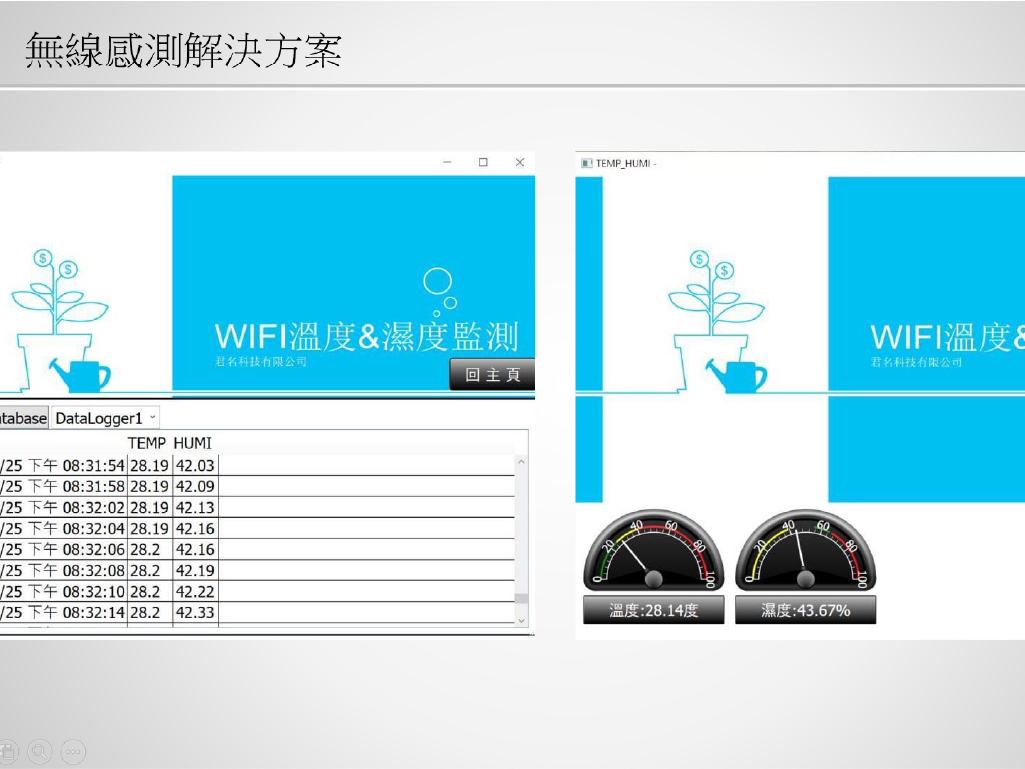Click the ellipsis options icon at bottom left
1025x769 pixels.
72,751
